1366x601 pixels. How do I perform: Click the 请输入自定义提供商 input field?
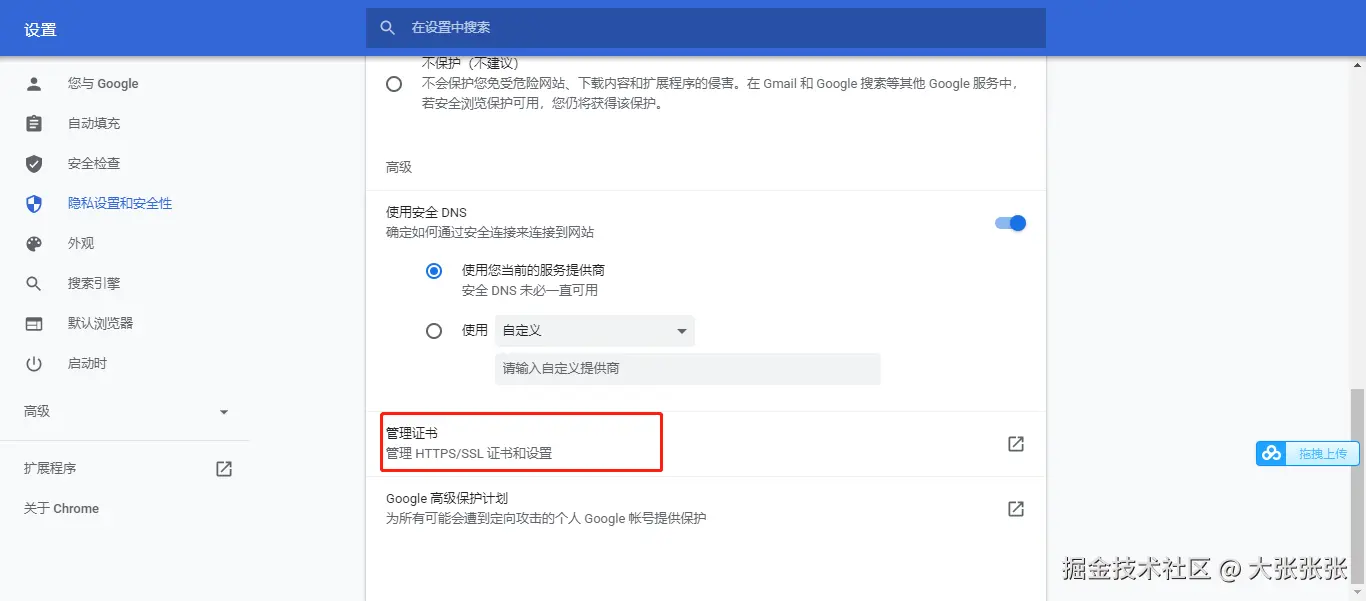[x=688, y=369]
